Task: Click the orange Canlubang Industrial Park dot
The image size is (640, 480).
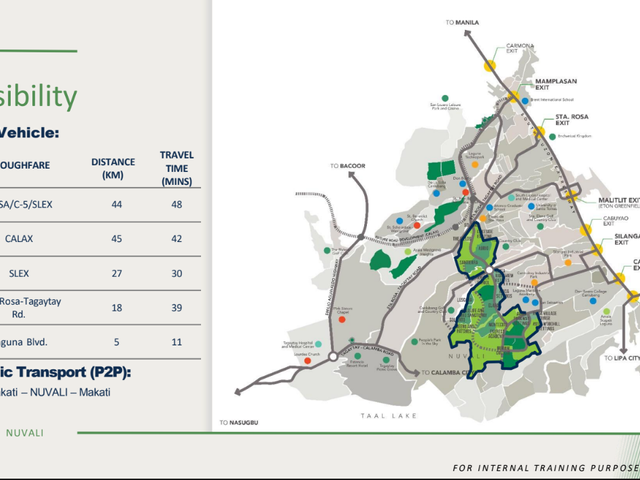Action: tap(534, 282)
